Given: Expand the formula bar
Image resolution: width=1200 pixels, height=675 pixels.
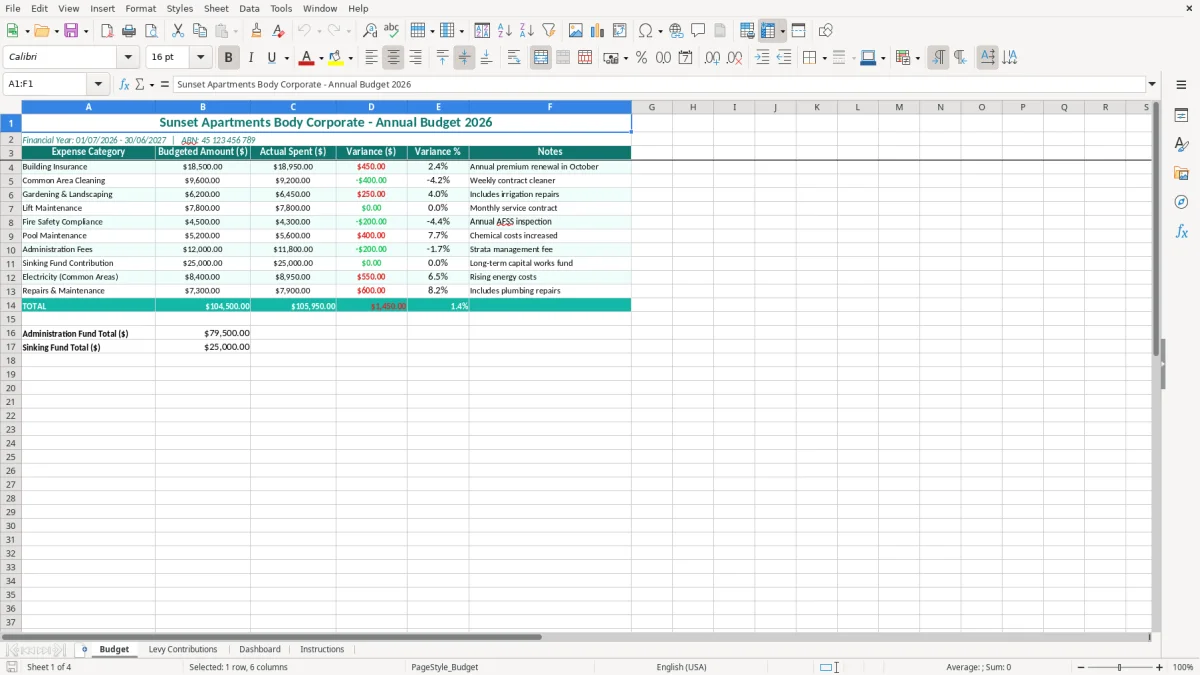Looking at the screenshot, I should pyautogui.click(x=1152, y=85).
